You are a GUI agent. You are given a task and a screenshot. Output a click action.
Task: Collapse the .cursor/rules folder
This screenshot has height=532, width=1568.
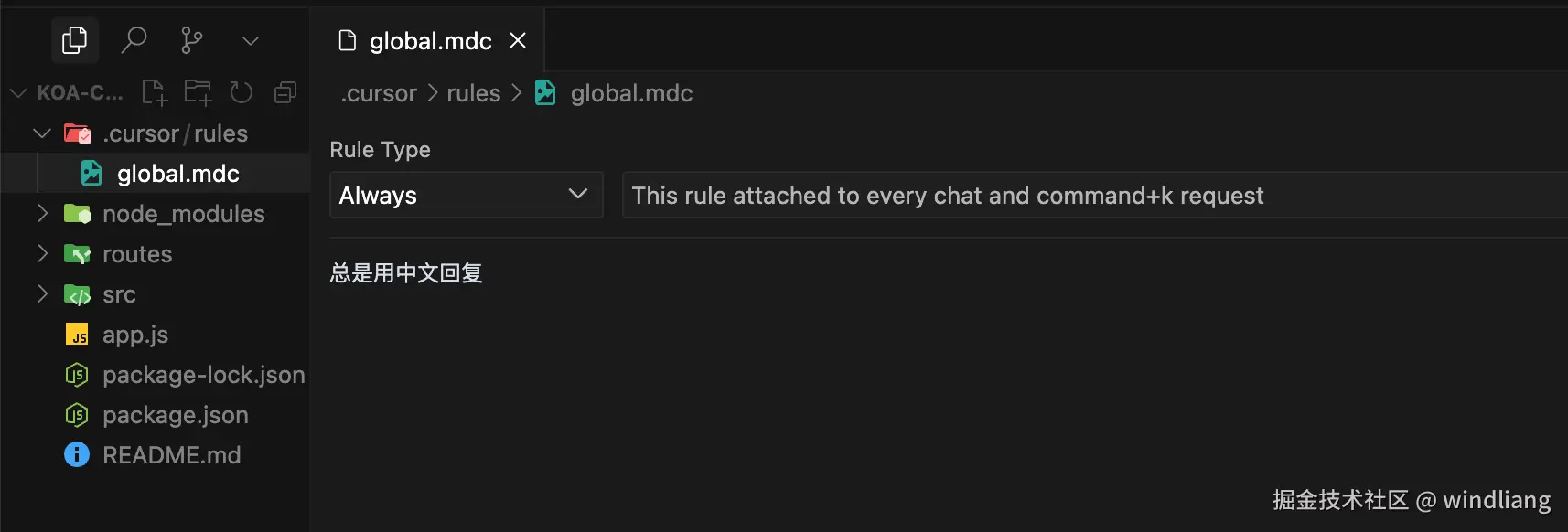[x=42, y=133]
